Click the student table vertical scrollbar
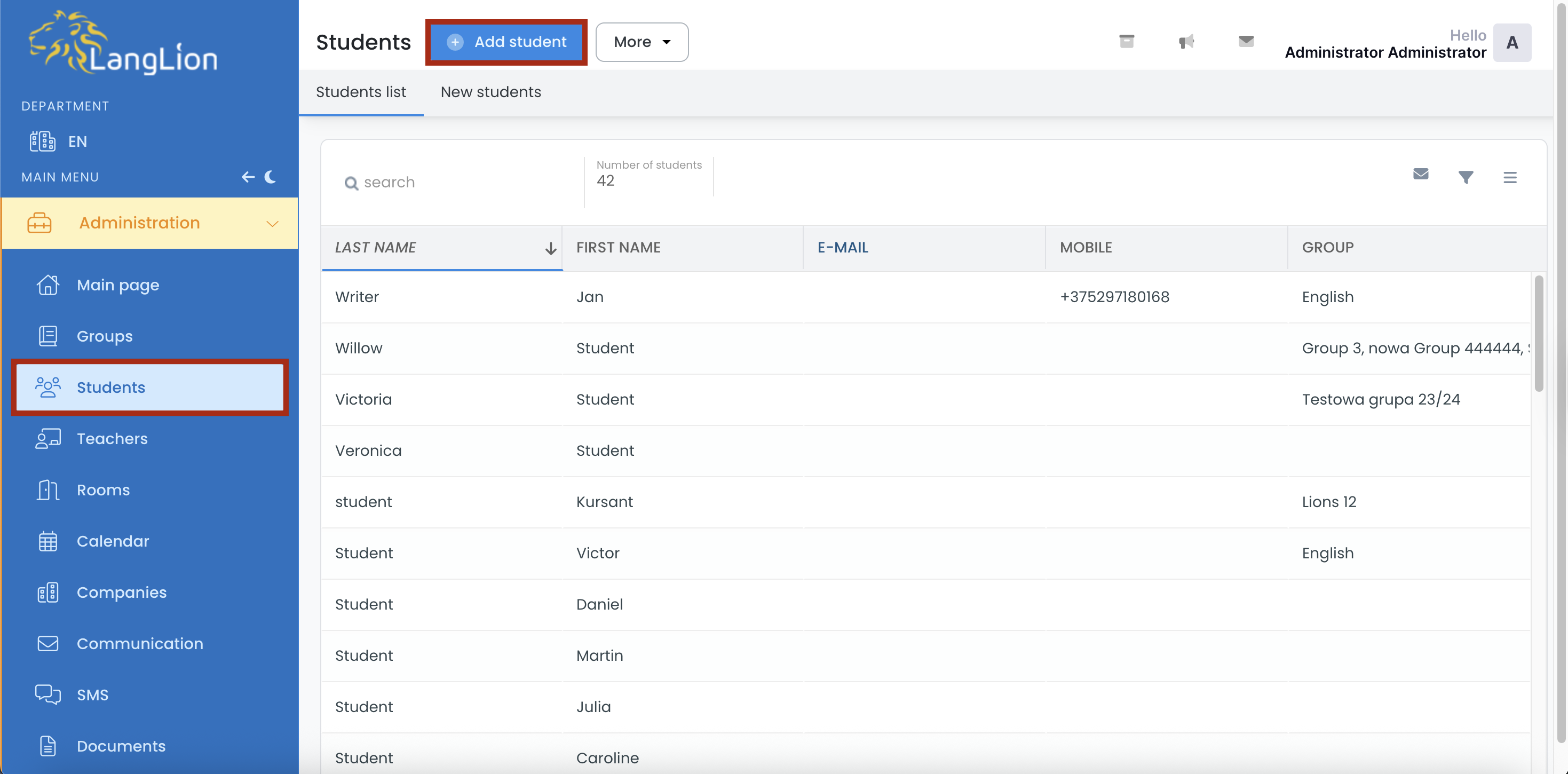Viewport: 1568px width, 774px height. tap(1539, 334)
